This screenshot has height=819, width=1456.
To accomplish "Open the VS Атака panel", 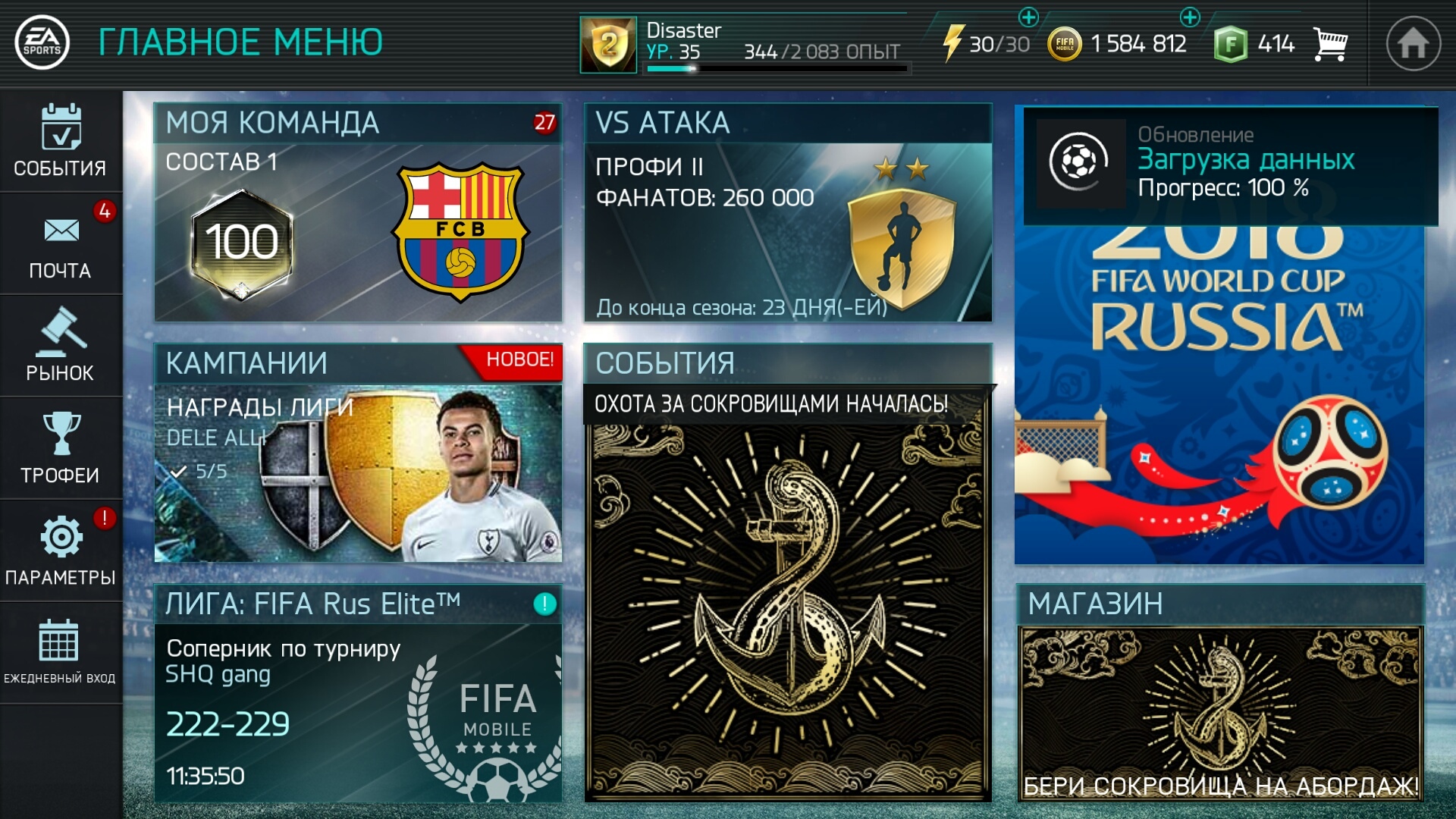I will [x=788, y=212].
